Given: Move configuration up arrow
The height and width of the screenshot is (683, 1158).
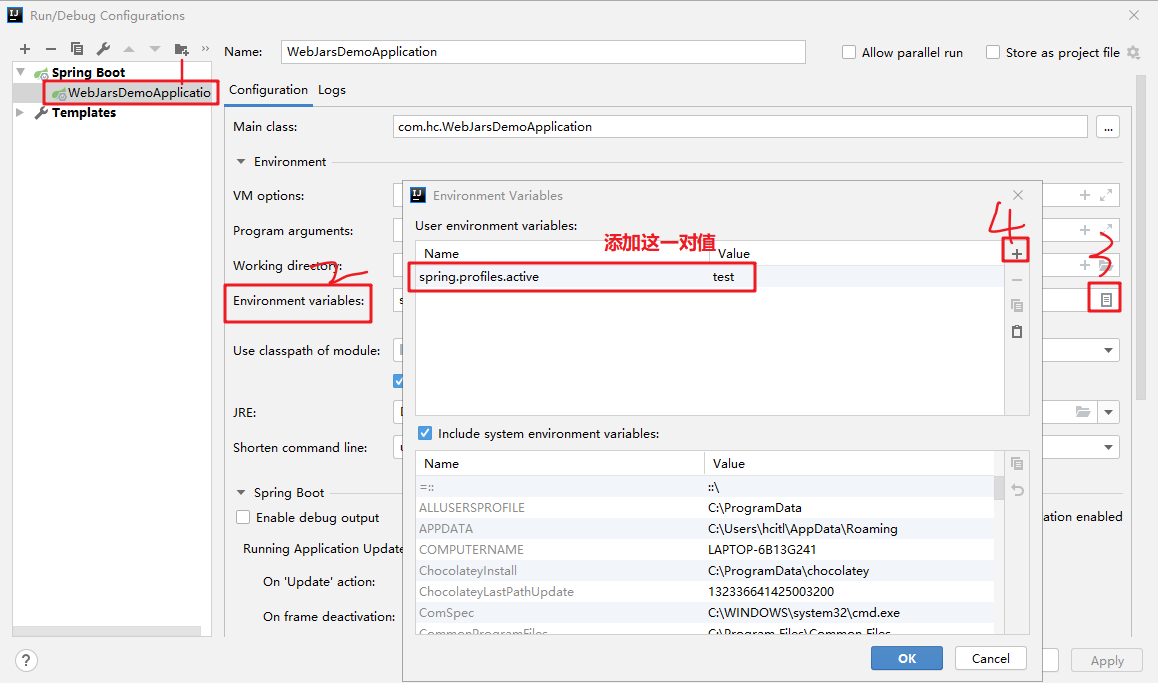Looking at the screenshot, I should pos(129,49).
